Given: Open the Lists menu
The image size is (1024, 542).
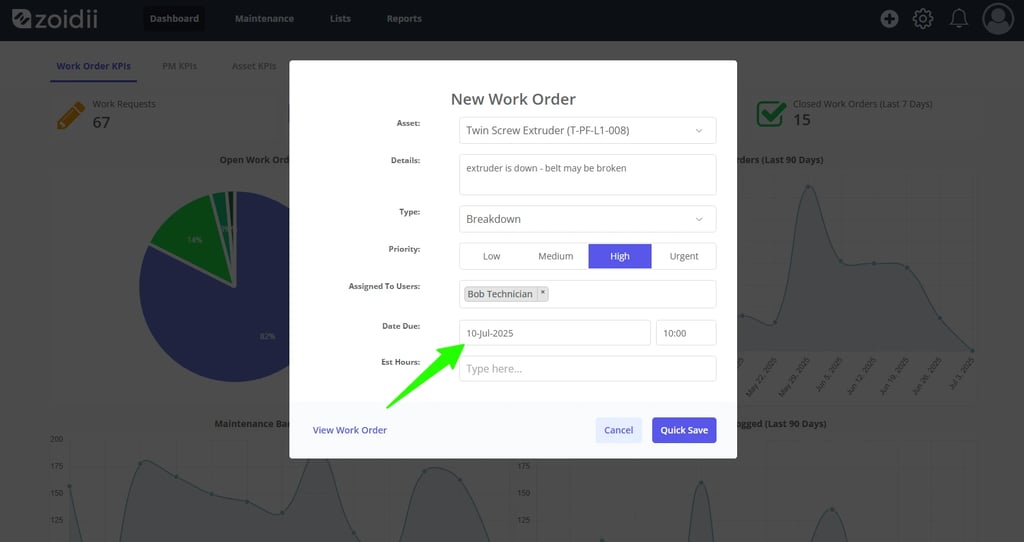Looking at the screenshot, I should pos(340,19).
